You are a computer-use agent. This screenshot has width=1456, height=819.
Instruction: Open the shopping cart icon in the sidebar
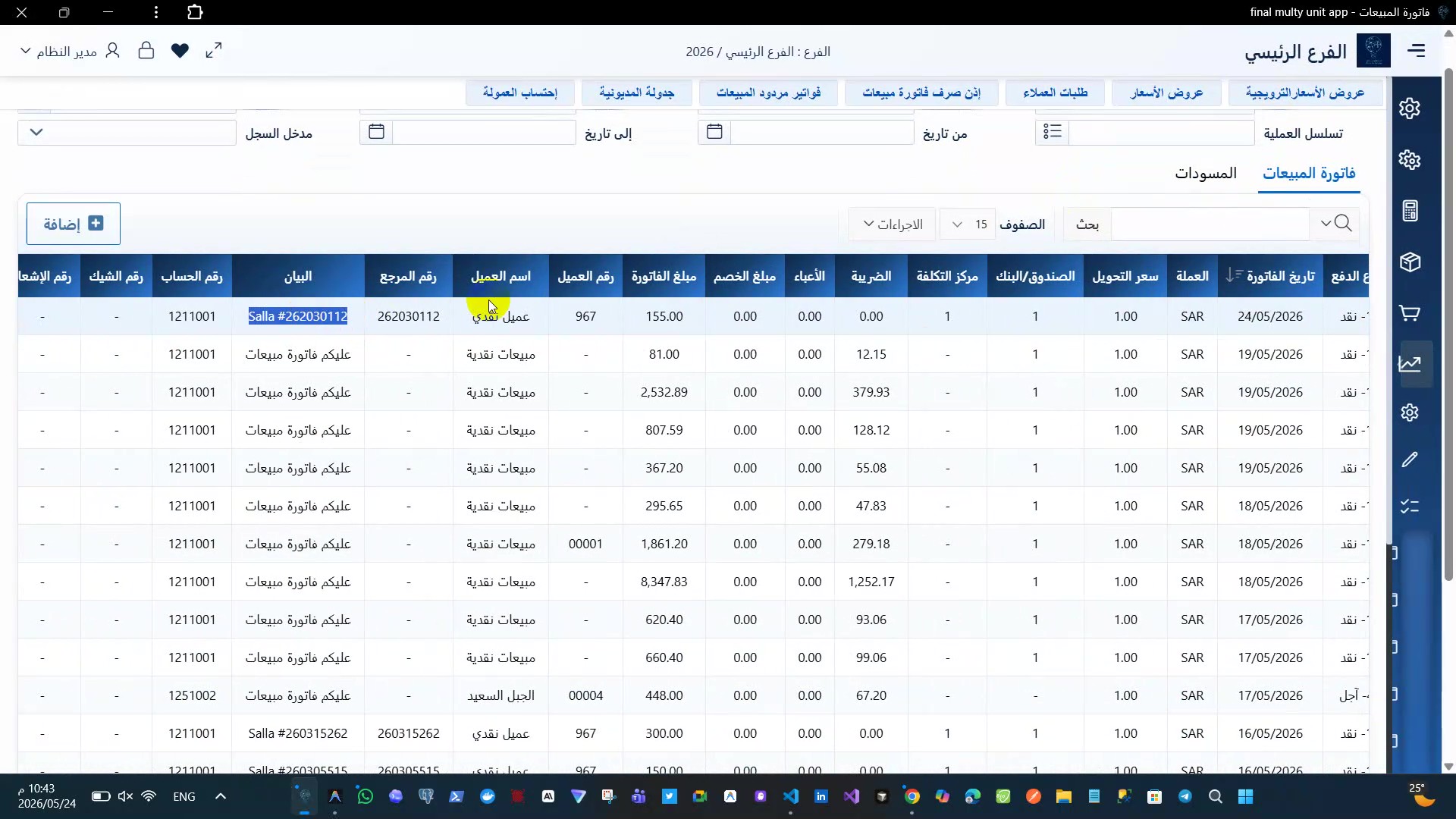1410,313
